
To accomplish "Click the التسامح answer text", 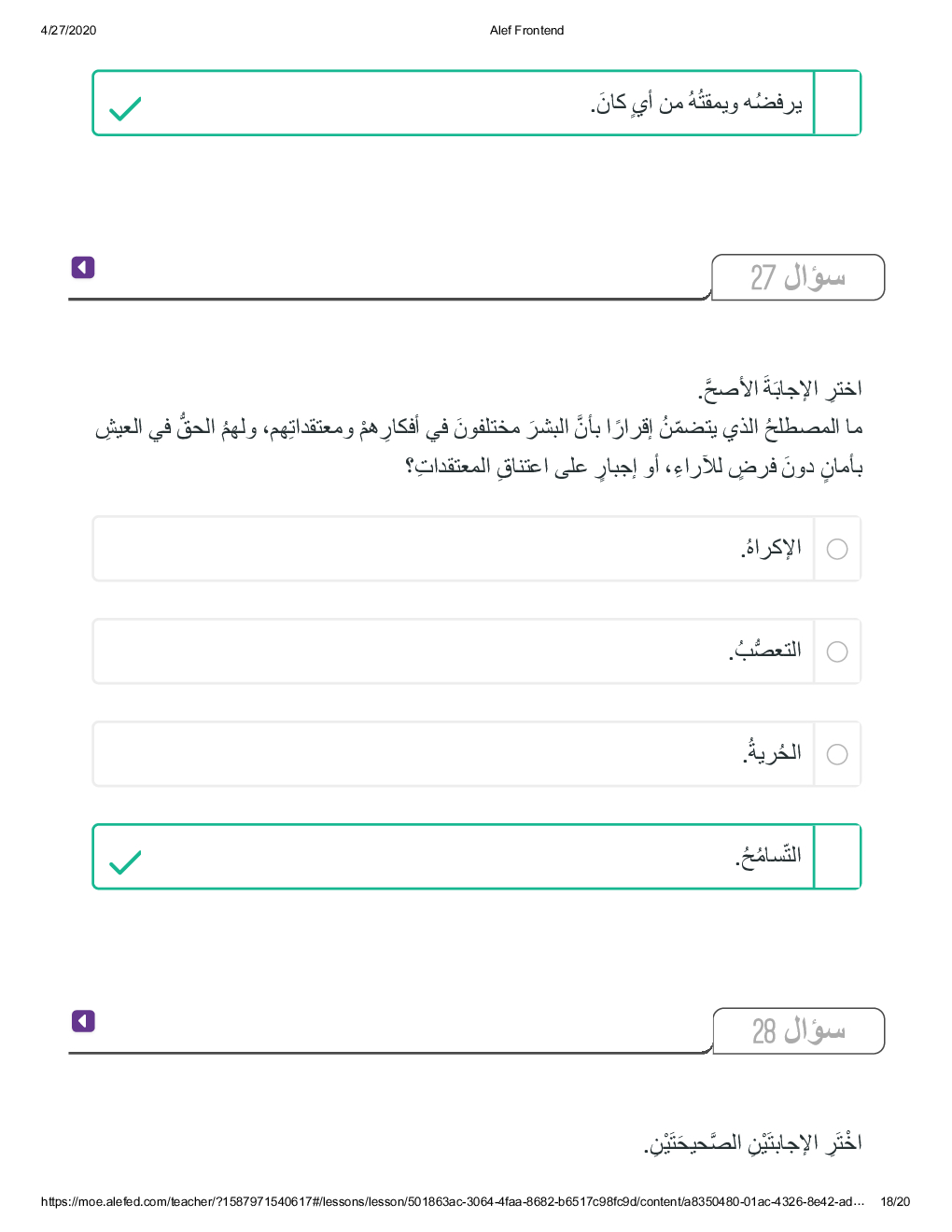I will (768, 855).
